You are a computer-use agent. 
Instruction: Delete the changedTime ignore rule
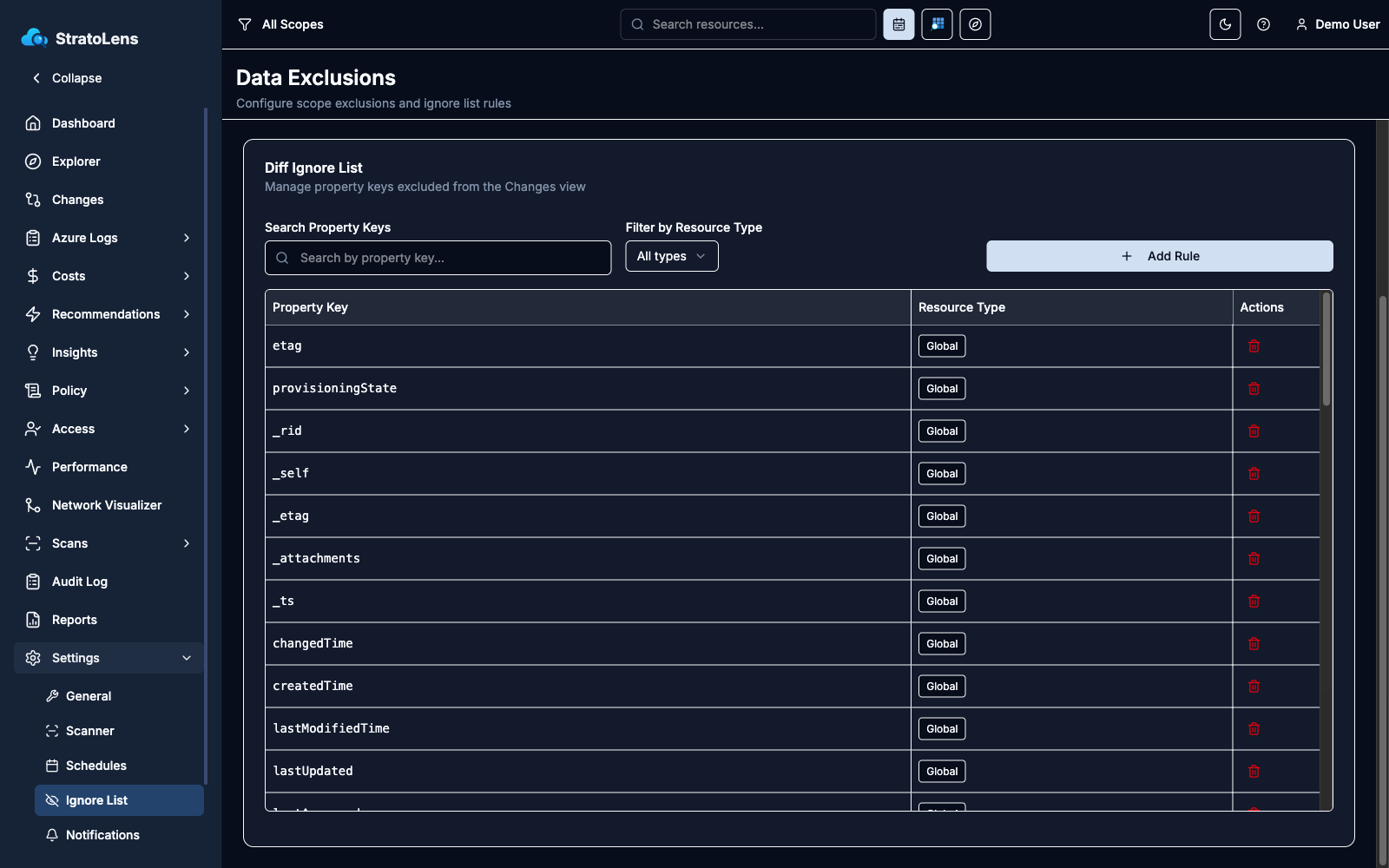pos(1254,644)
